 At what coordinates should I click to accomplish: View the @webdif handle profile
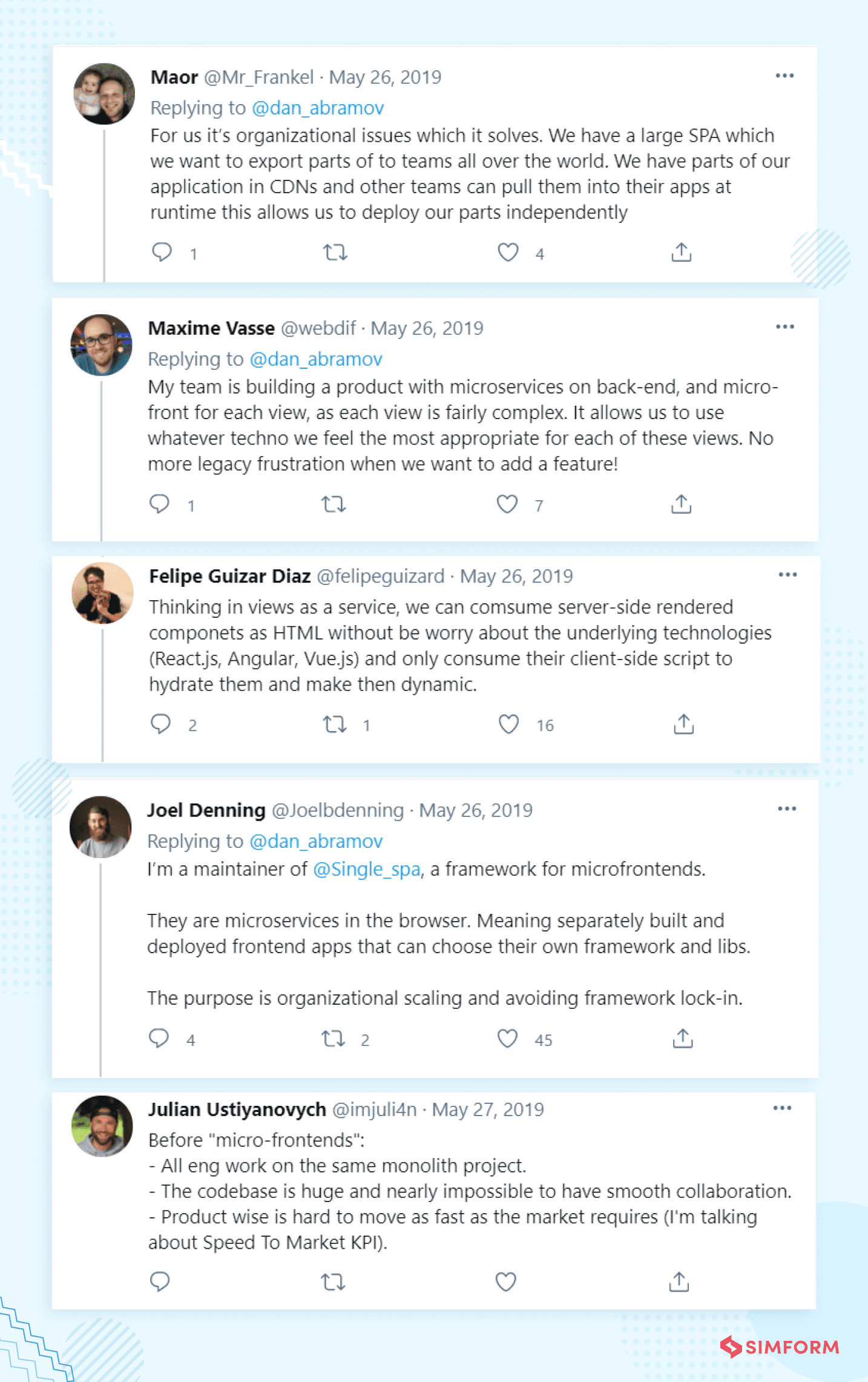[x=318, y=328]
